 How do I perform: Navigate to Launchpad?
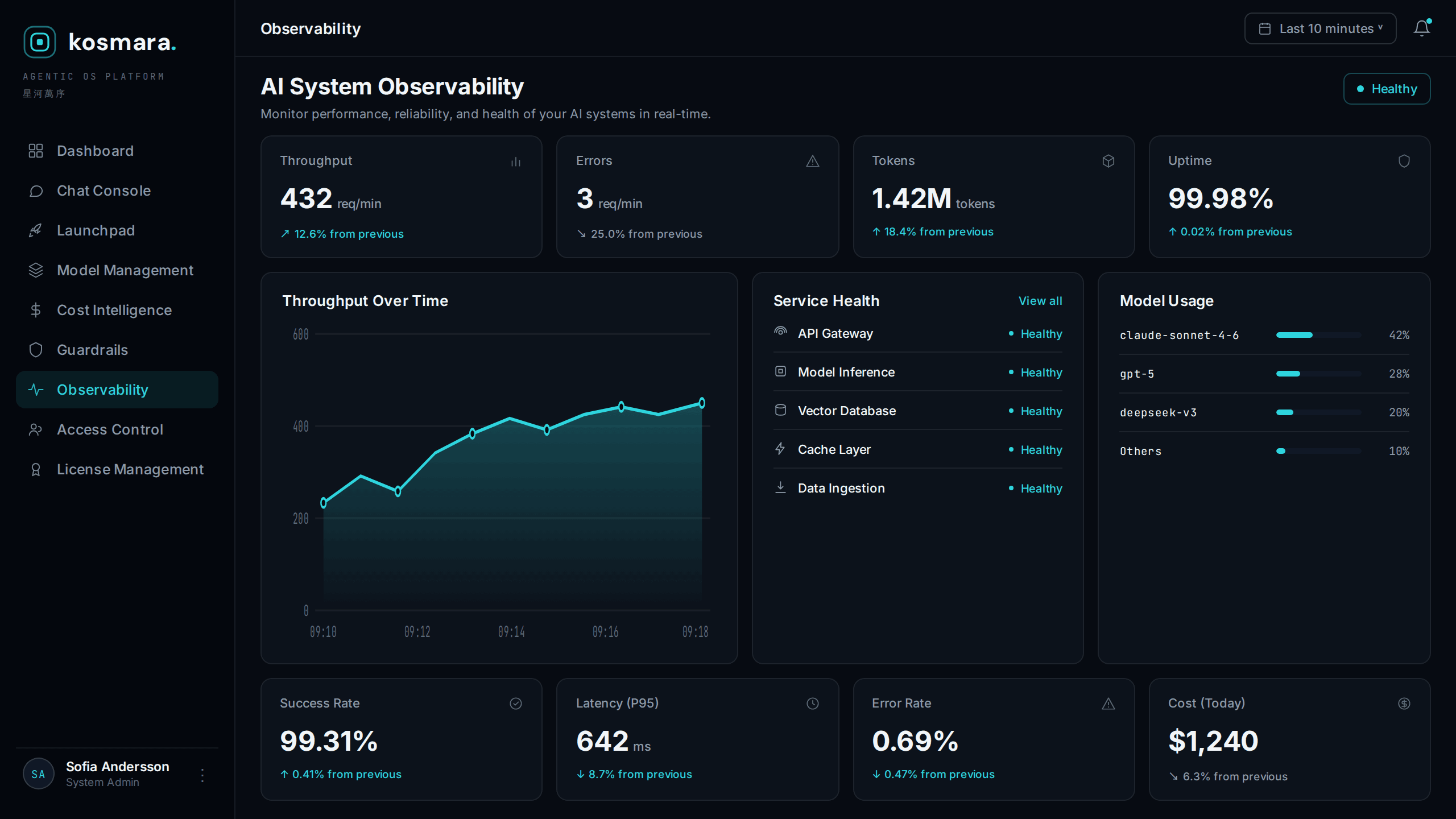tap(117, 230)
